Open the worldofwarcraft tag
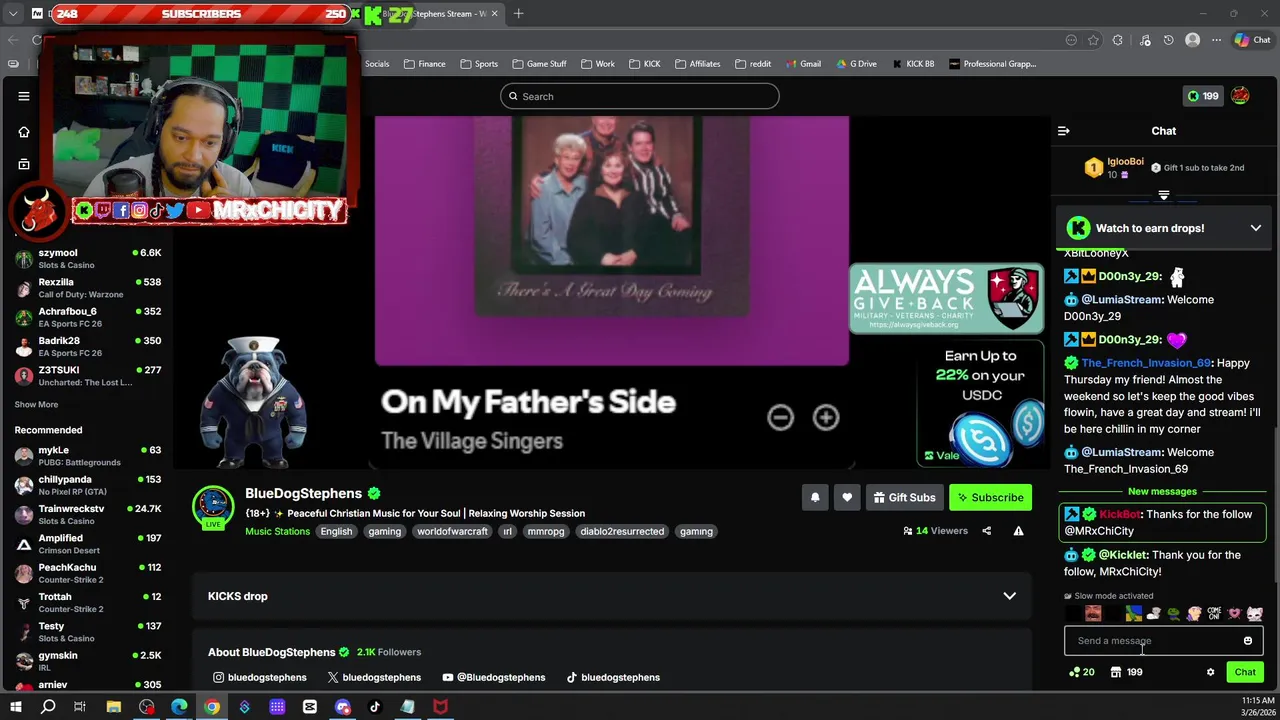The height and width of the screenshot is (720, 1280). pyautogui.click(x=452, y=531)
